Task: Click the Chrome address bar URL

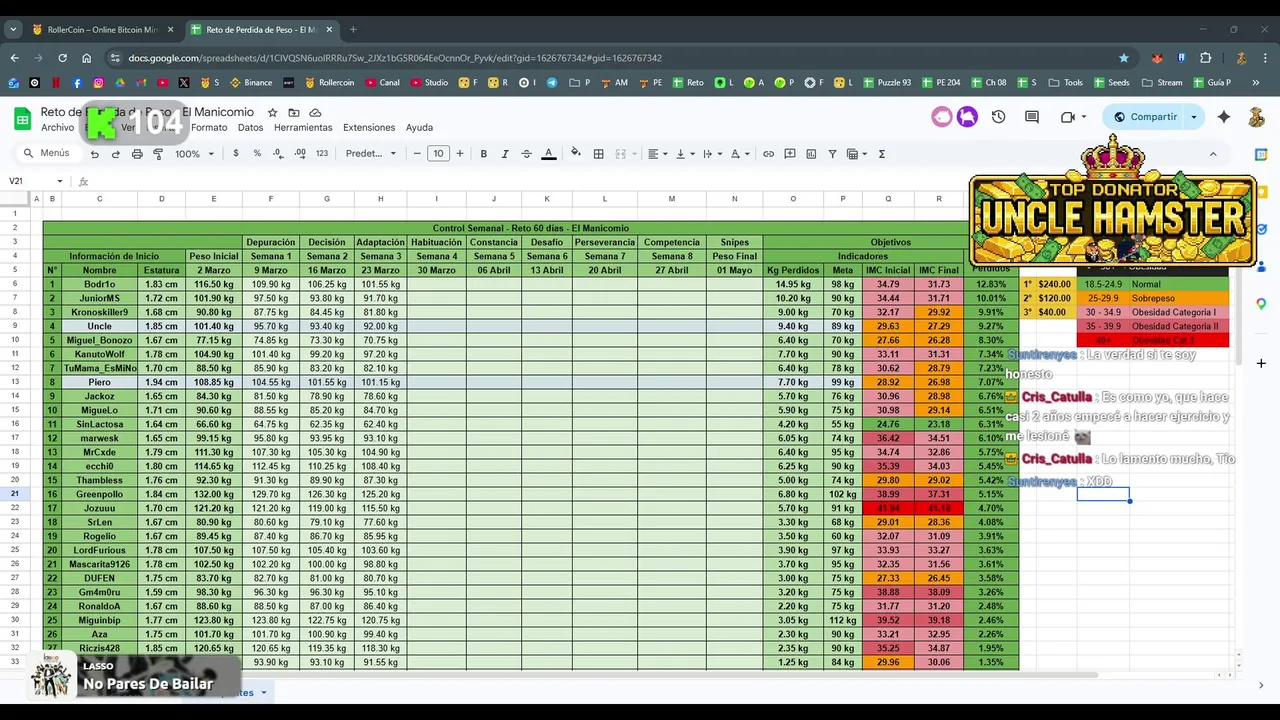Action: coord(395,58)
